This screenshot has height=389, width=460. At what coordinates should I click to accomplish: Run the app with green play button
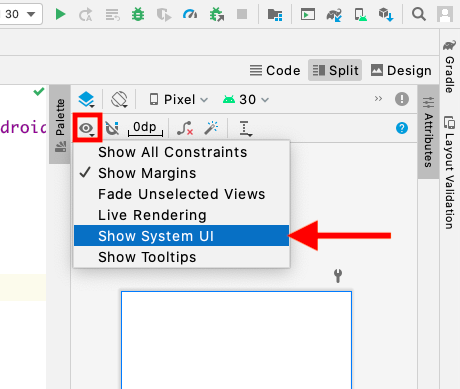point(60,14)
